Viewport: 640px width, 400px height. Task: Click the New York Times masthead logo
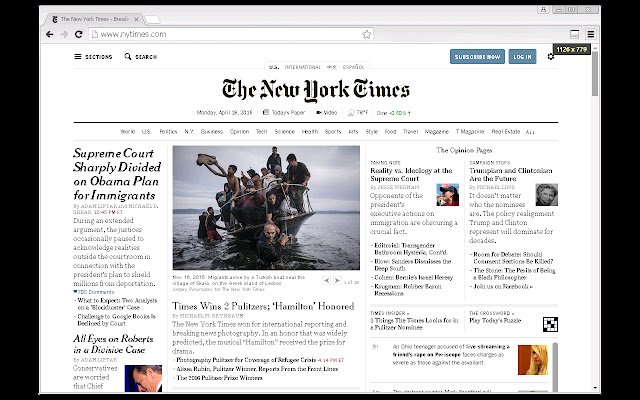coord(316,90)
